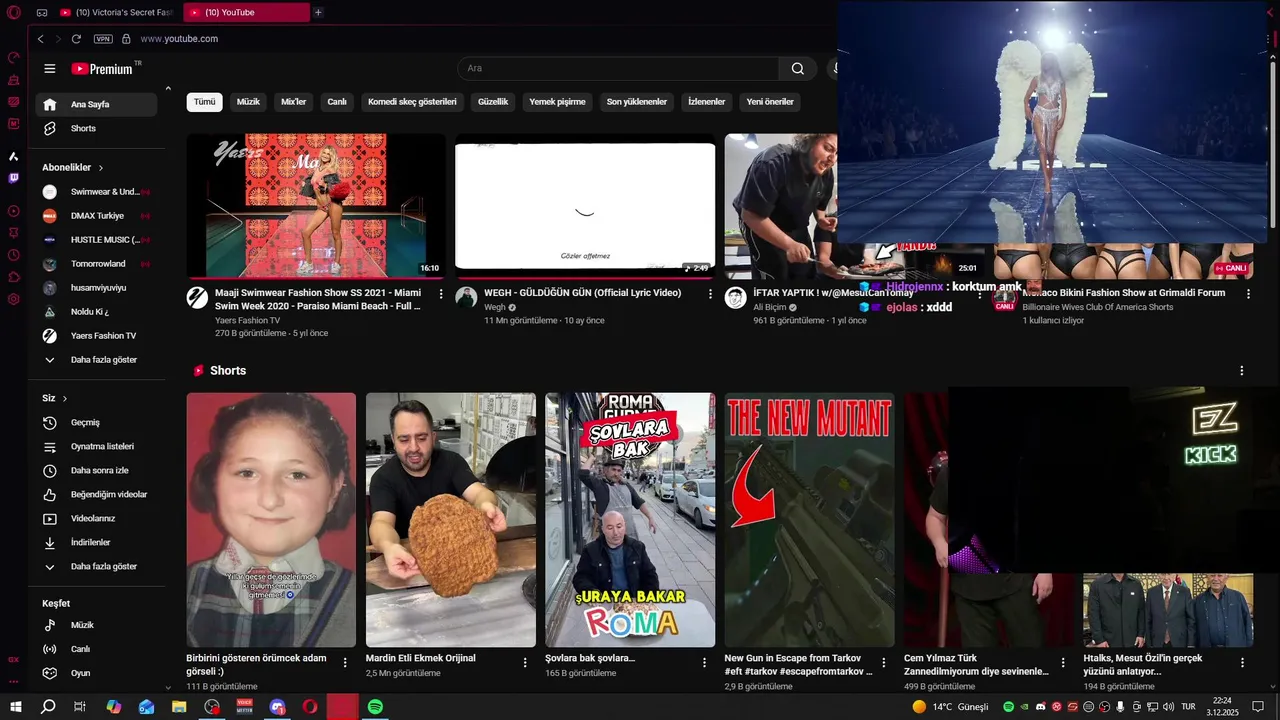The height and width of the screenshot is (720, 1280).
Task: Open history clock in Opera sidebar
Action: (13, 255)
